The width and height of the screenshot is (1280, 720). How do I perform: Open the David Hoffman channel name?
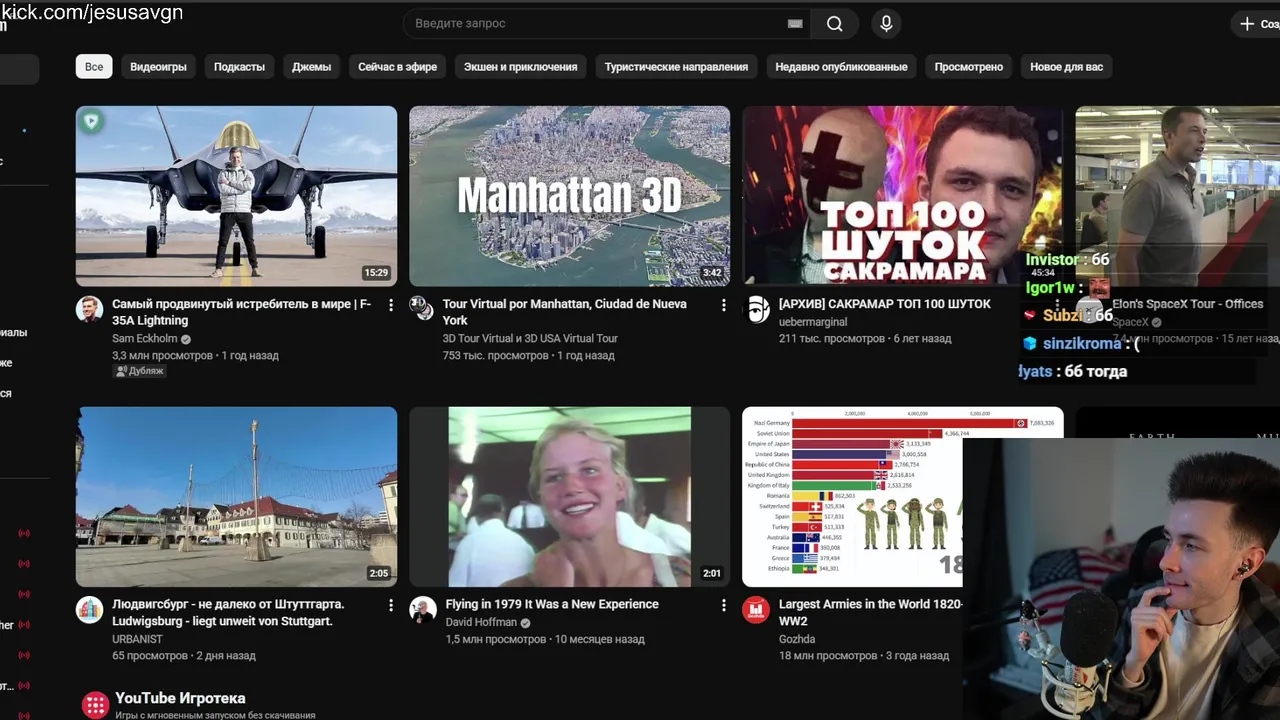tap(481, 622)
